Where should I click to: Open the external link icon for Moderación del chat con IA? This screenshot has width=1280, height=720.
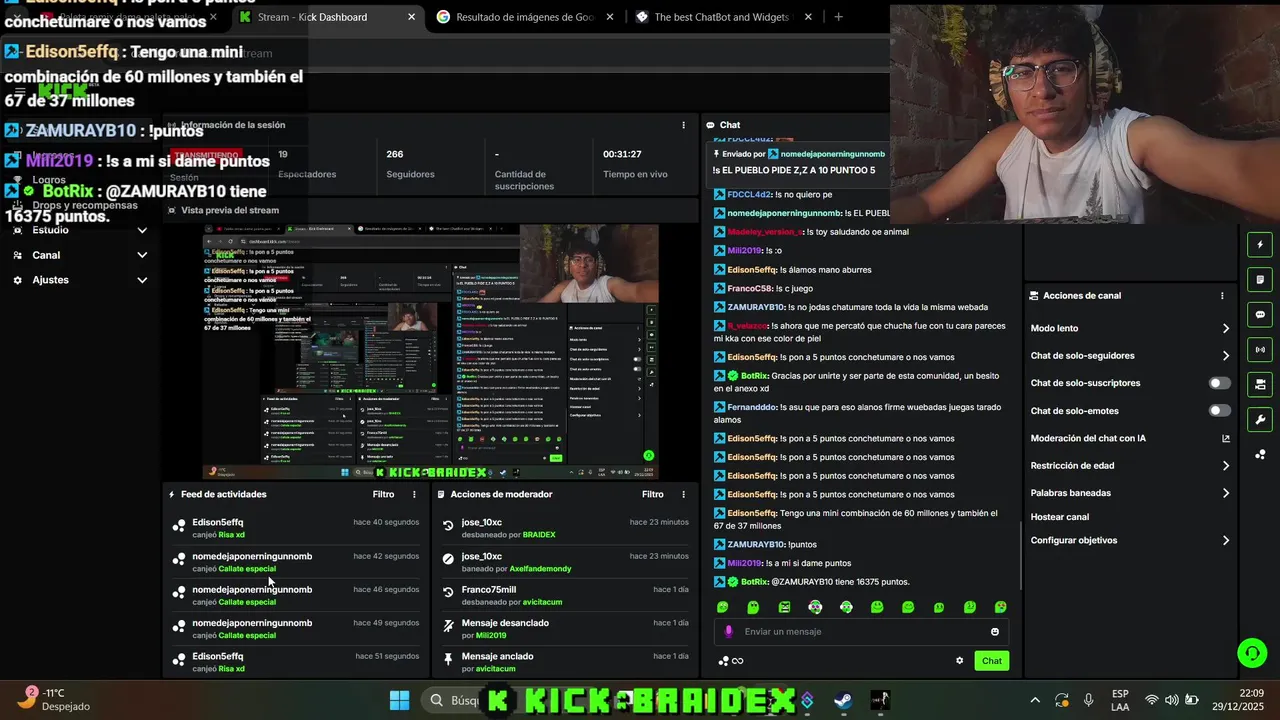(1226, 438)
